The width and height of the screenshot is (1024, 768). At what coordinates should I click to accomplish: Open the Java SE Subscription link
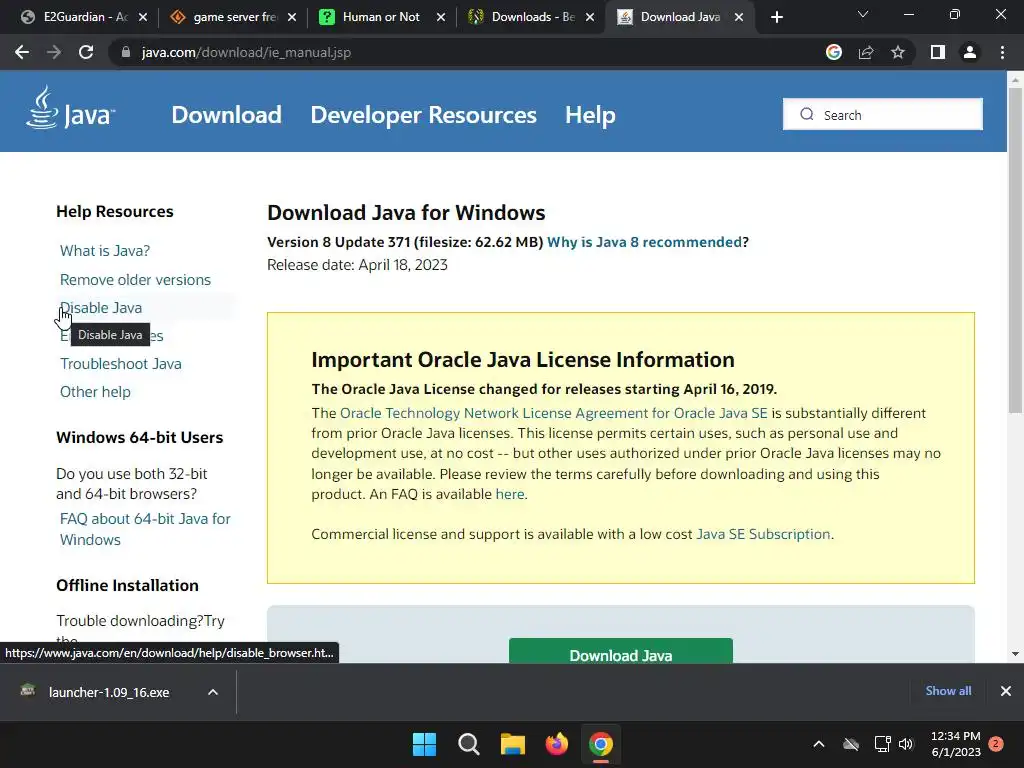[763, 534]
